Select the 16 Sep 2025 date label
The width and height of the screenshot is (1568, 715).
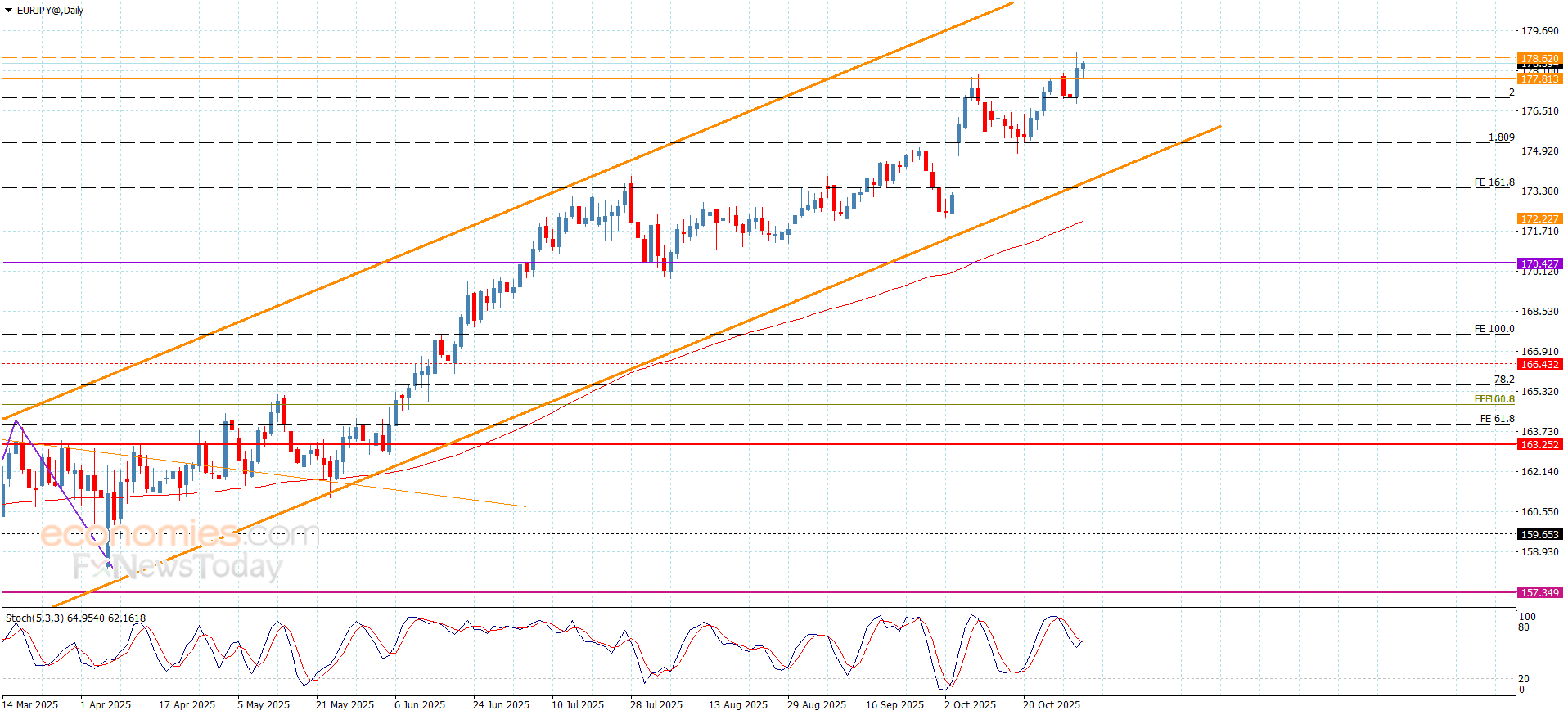point(894,704)
